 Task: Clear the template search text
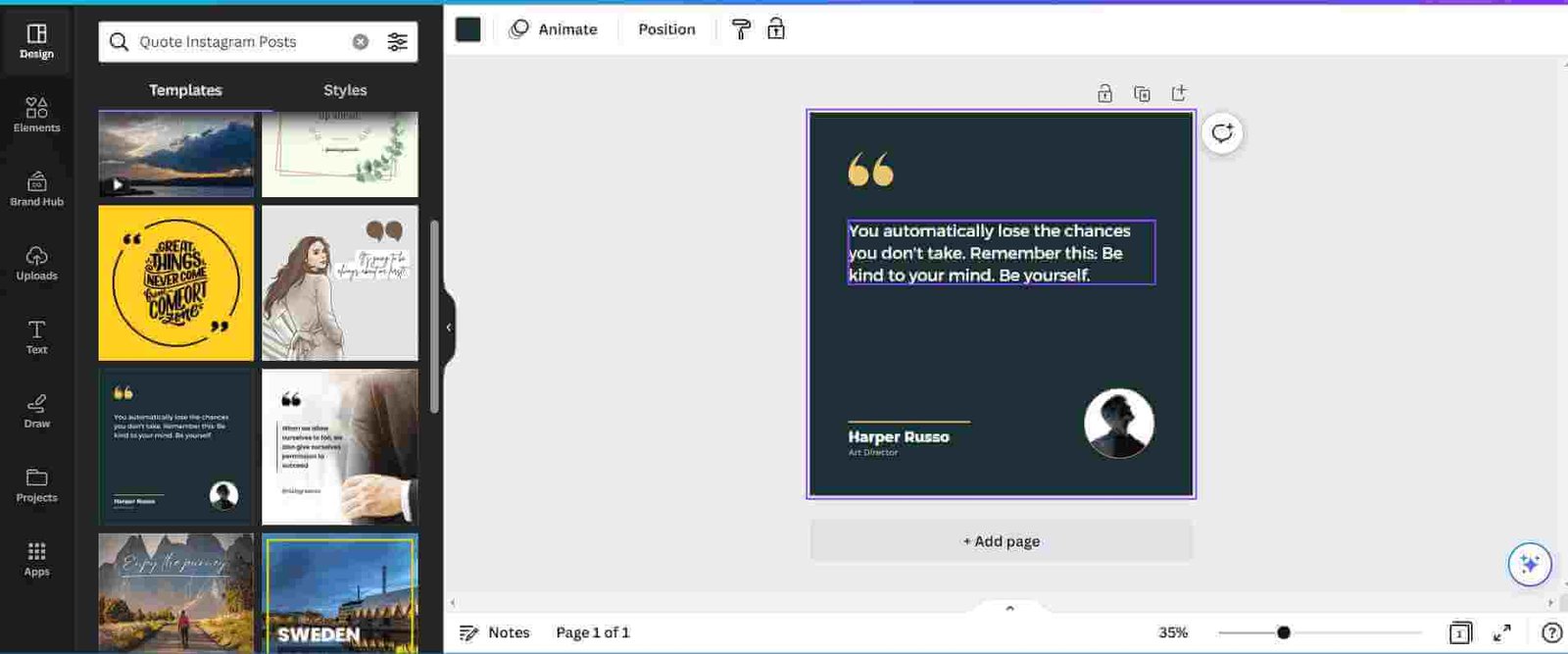(361, 42)
